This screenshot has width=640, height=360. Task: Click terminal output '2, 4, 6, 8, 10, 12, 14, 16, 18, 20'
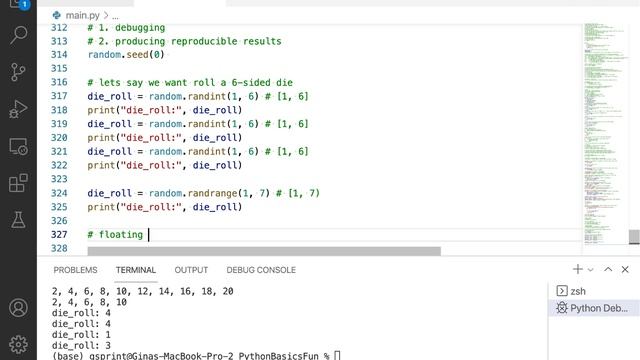pos(142,291)
